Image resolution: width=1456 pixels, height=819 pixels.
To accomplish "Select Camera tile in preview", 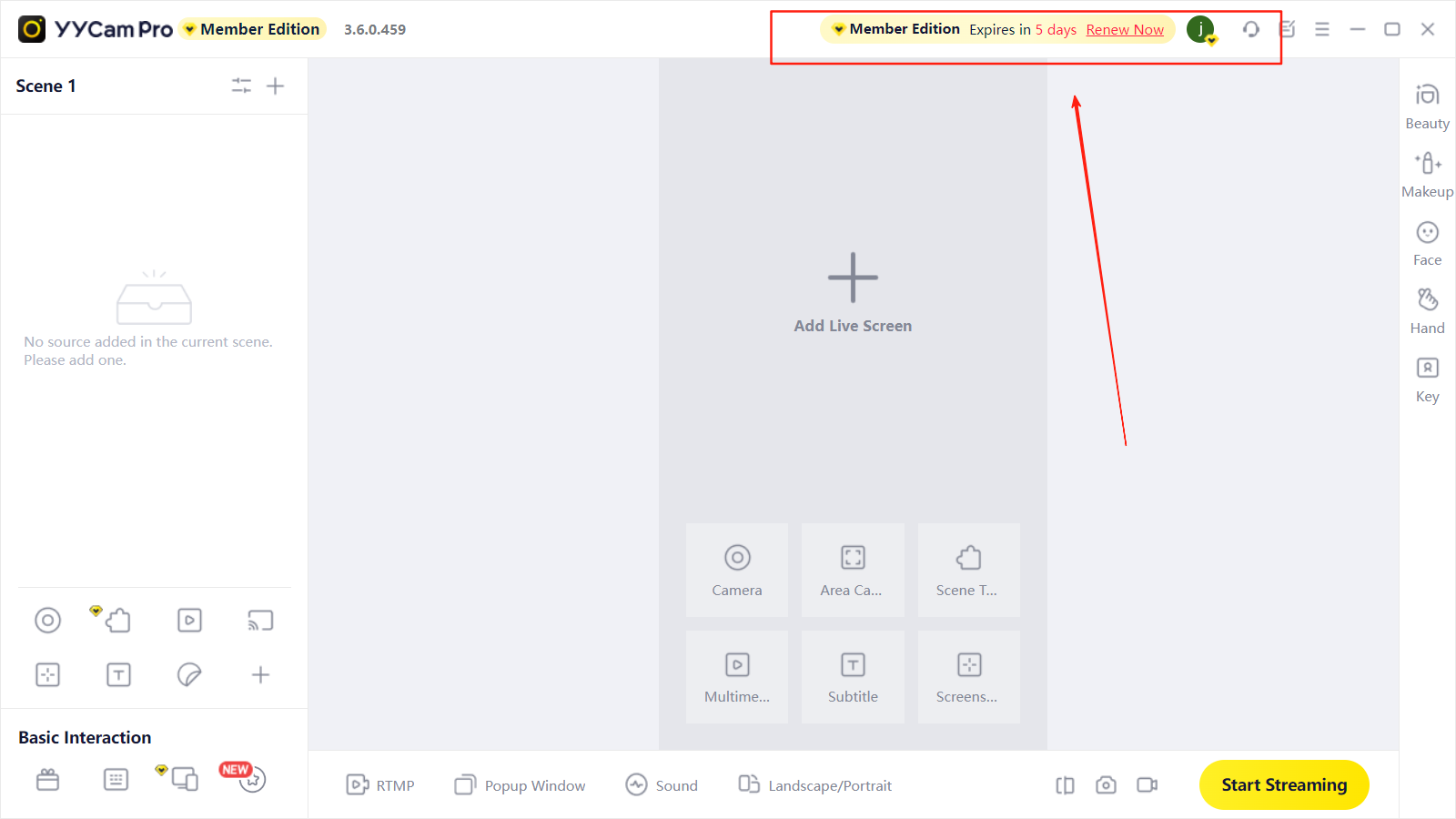I will pyautogui.click(x=737, y=571).
